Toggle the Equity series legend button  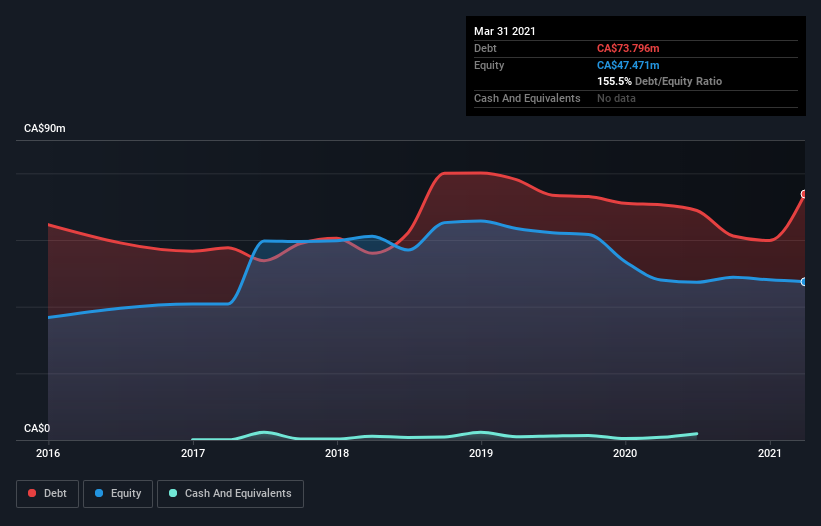click(118, 494)
